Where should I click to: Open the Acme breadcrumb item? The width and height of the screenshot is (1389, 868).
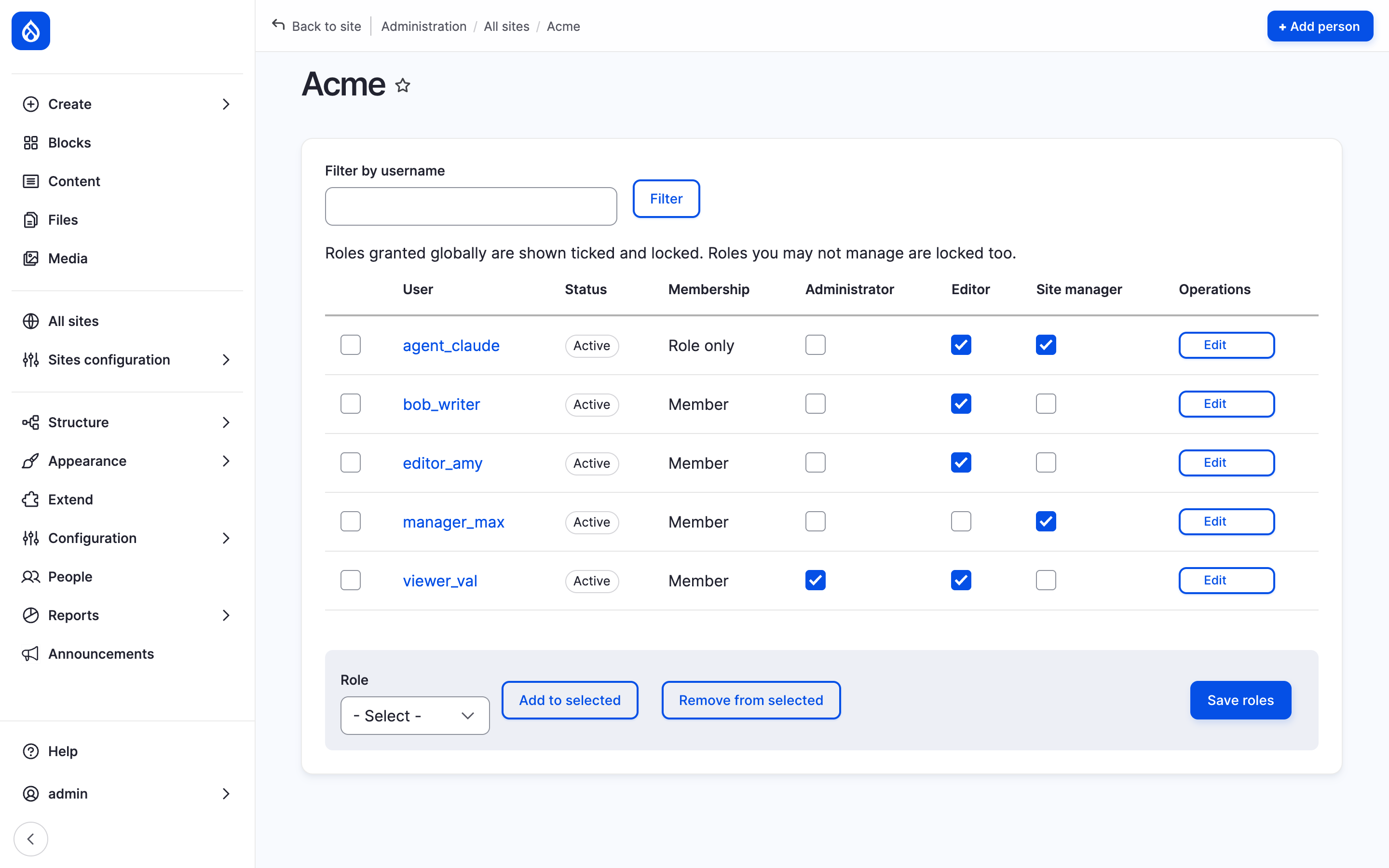click(x=563, y=27)
